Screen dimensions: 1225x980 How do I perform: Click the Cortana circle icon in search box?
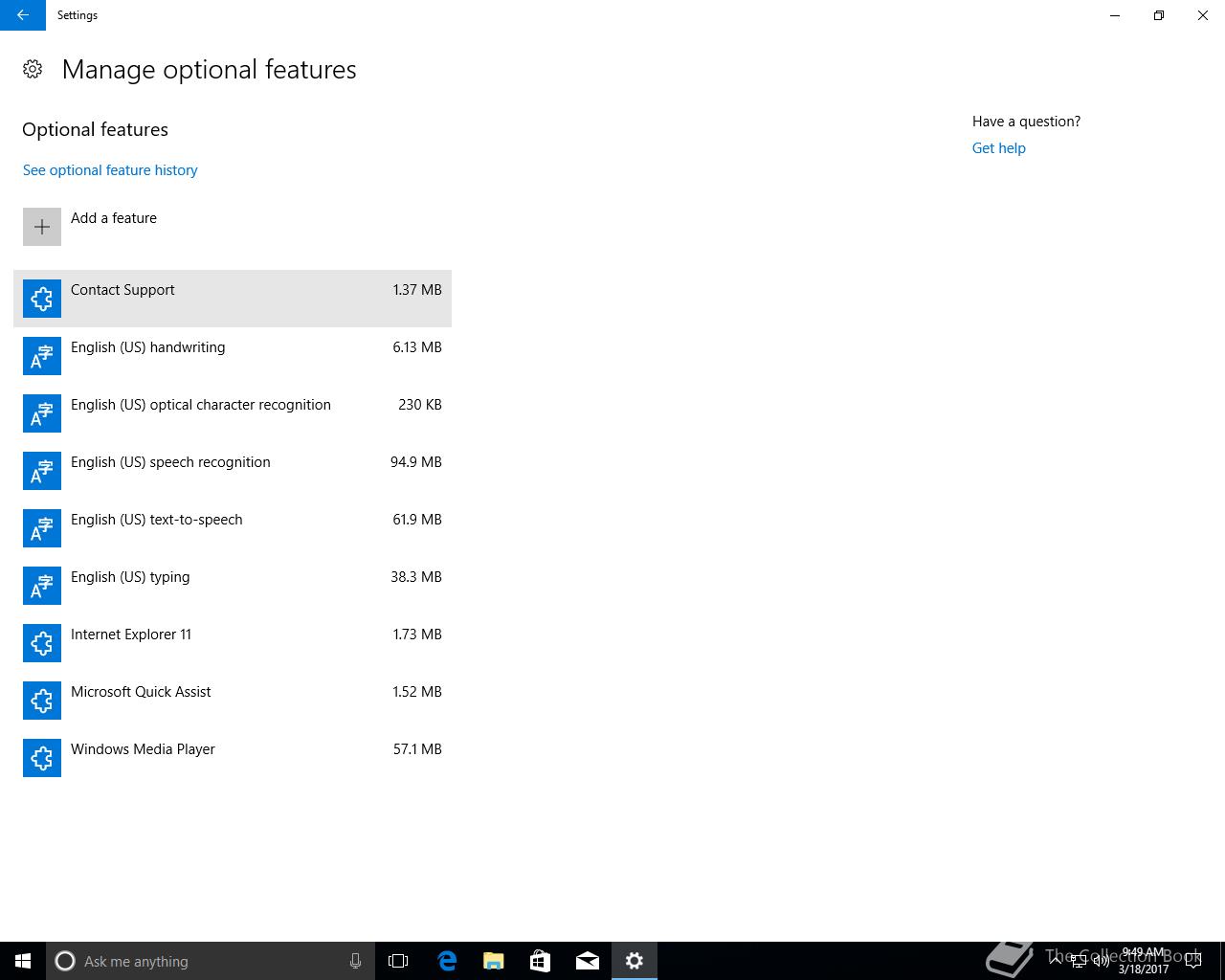[65, 961]
